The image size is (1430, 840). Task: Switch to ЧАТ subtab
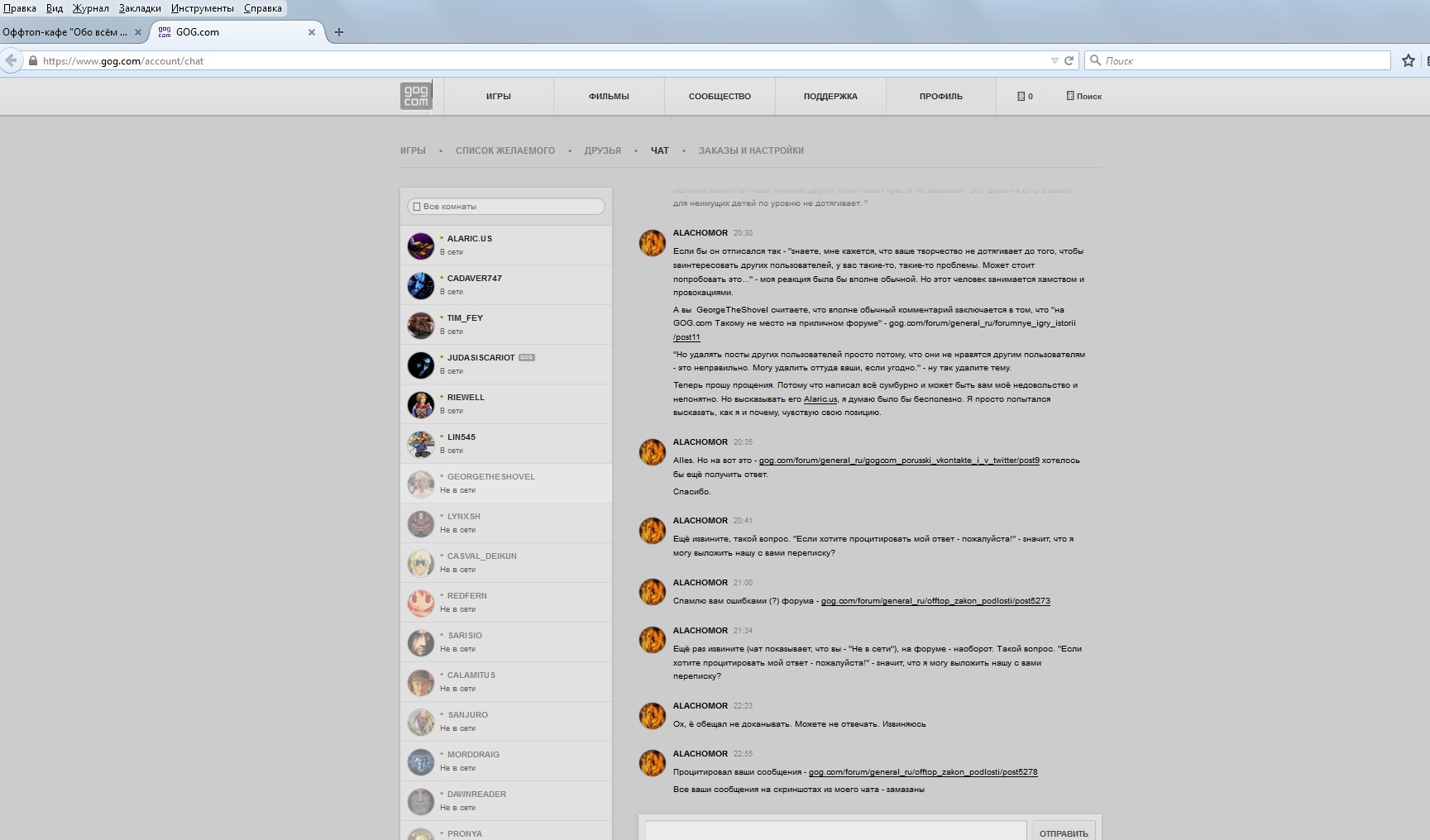(660, 150)
